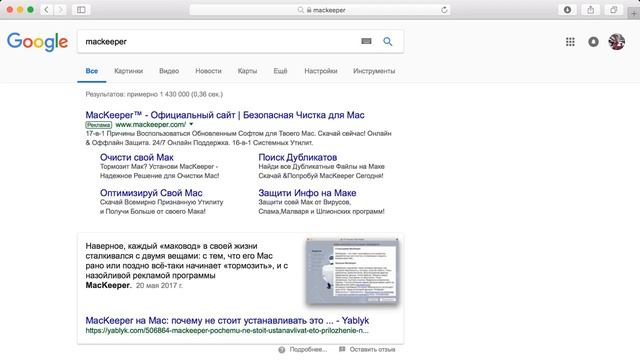This screenshot has width=640, height=360.
Task: Expand ad URL dropdown arrow next to mackeeper.com
Action: (191, 124)
